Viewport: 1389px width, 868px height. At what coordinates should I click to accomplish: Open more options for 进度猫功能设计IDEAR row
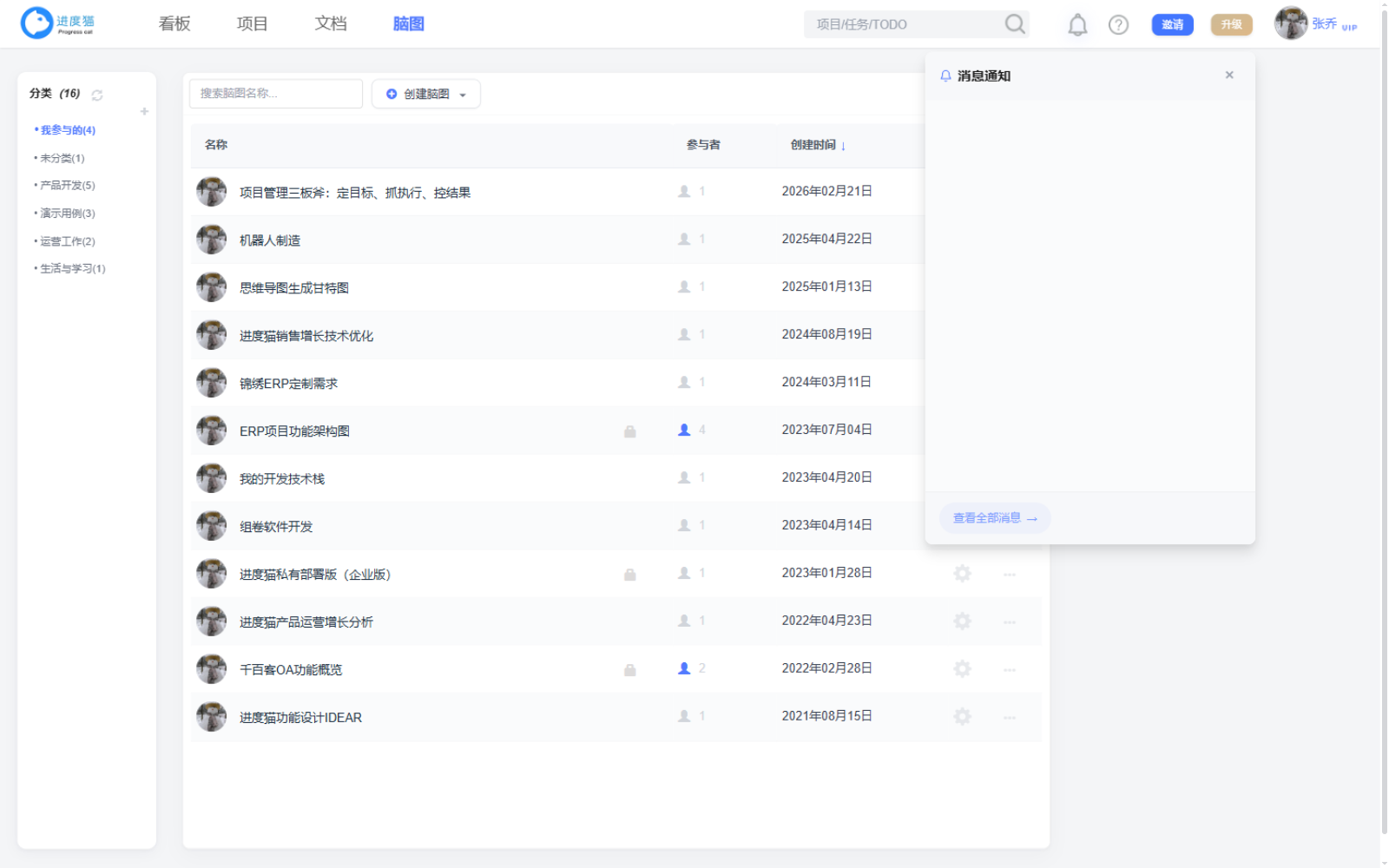[1010, 718]
